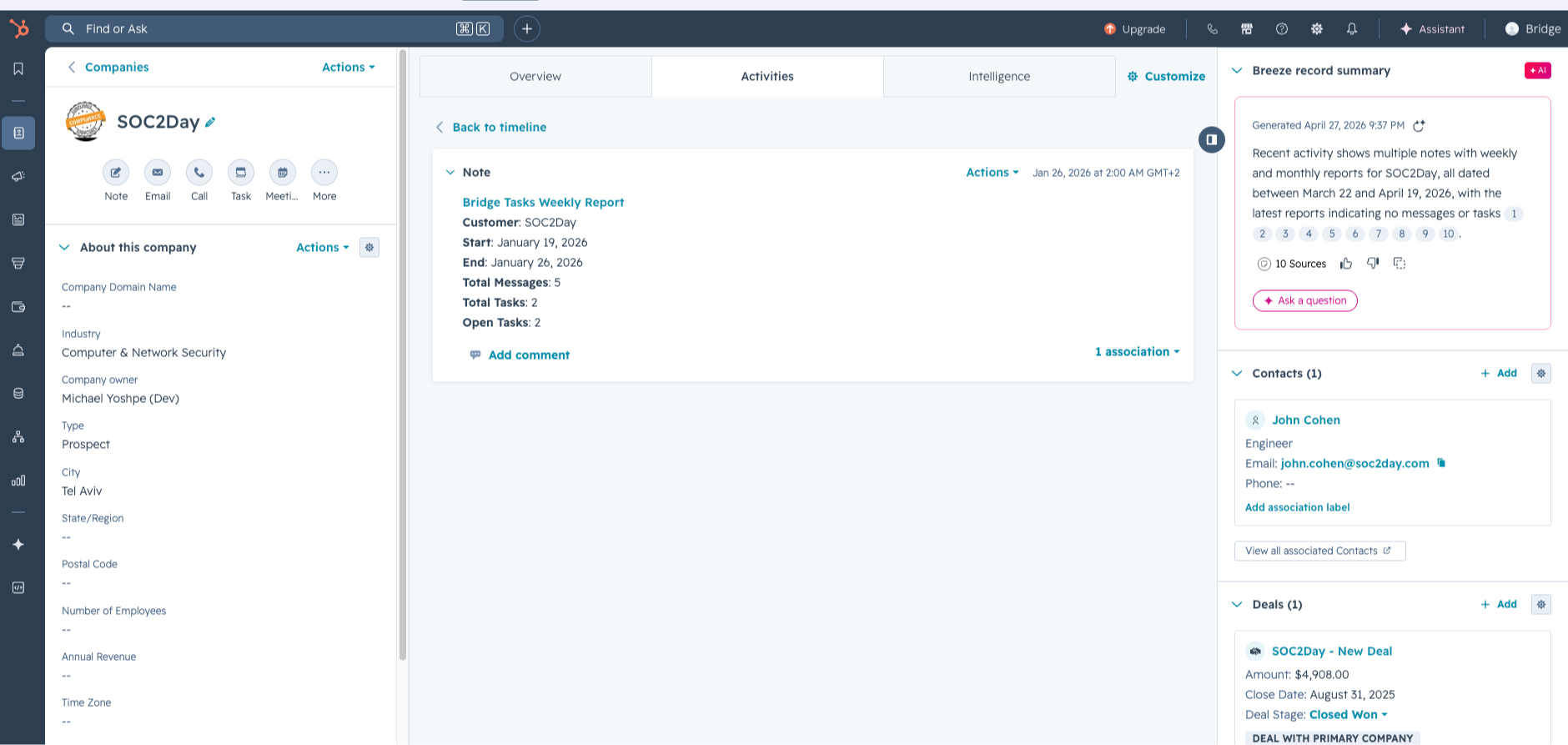The height and width of the screenshot is (745, 1568).
Task: Open the Notifications bell
Action: click(1352, 28)
